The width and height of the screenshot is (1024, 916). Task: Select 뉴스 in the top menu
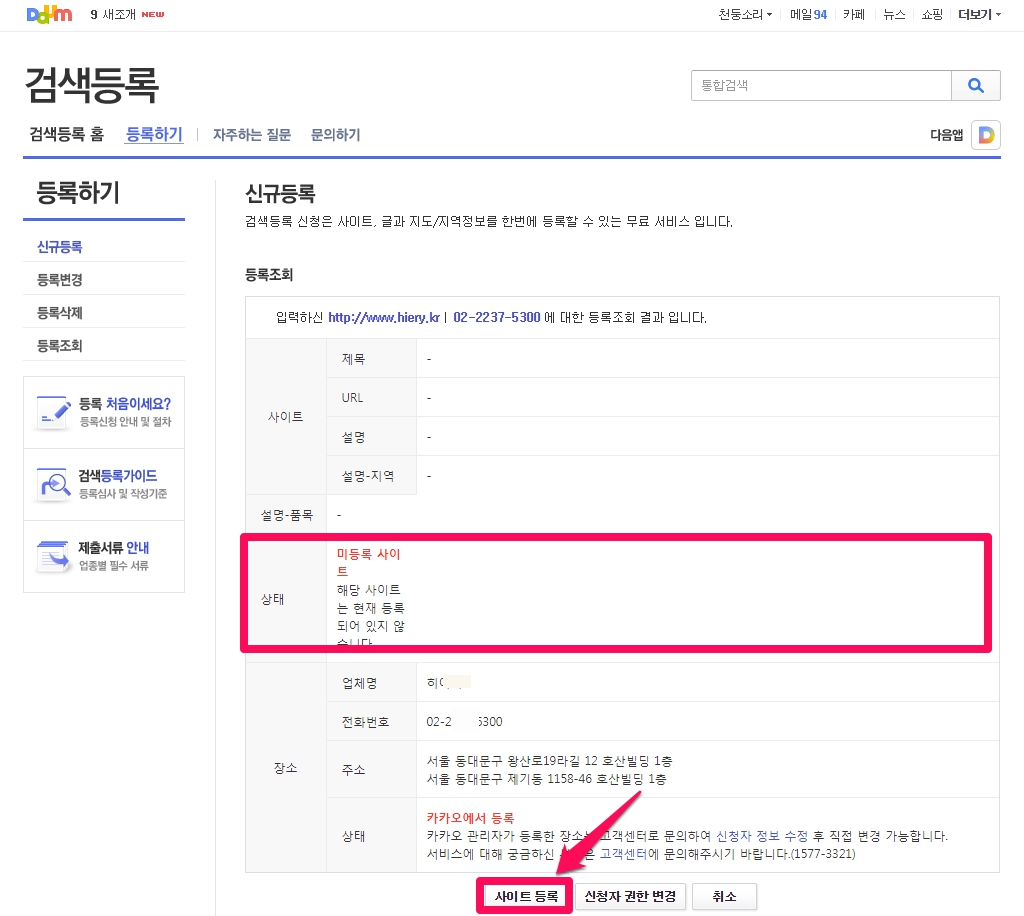(x=893, y=14)
